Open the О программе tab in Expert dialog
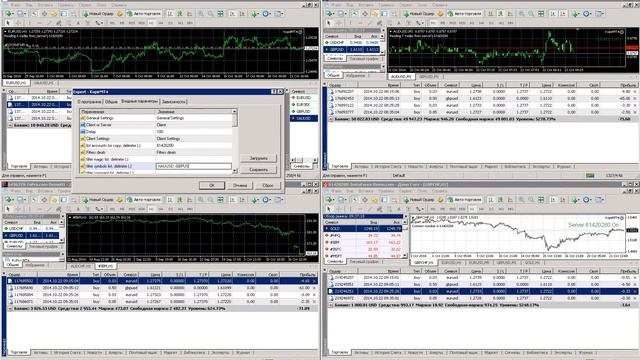Image resolution: width=640 pixels, height=360 pixels. tap(89, 101)
